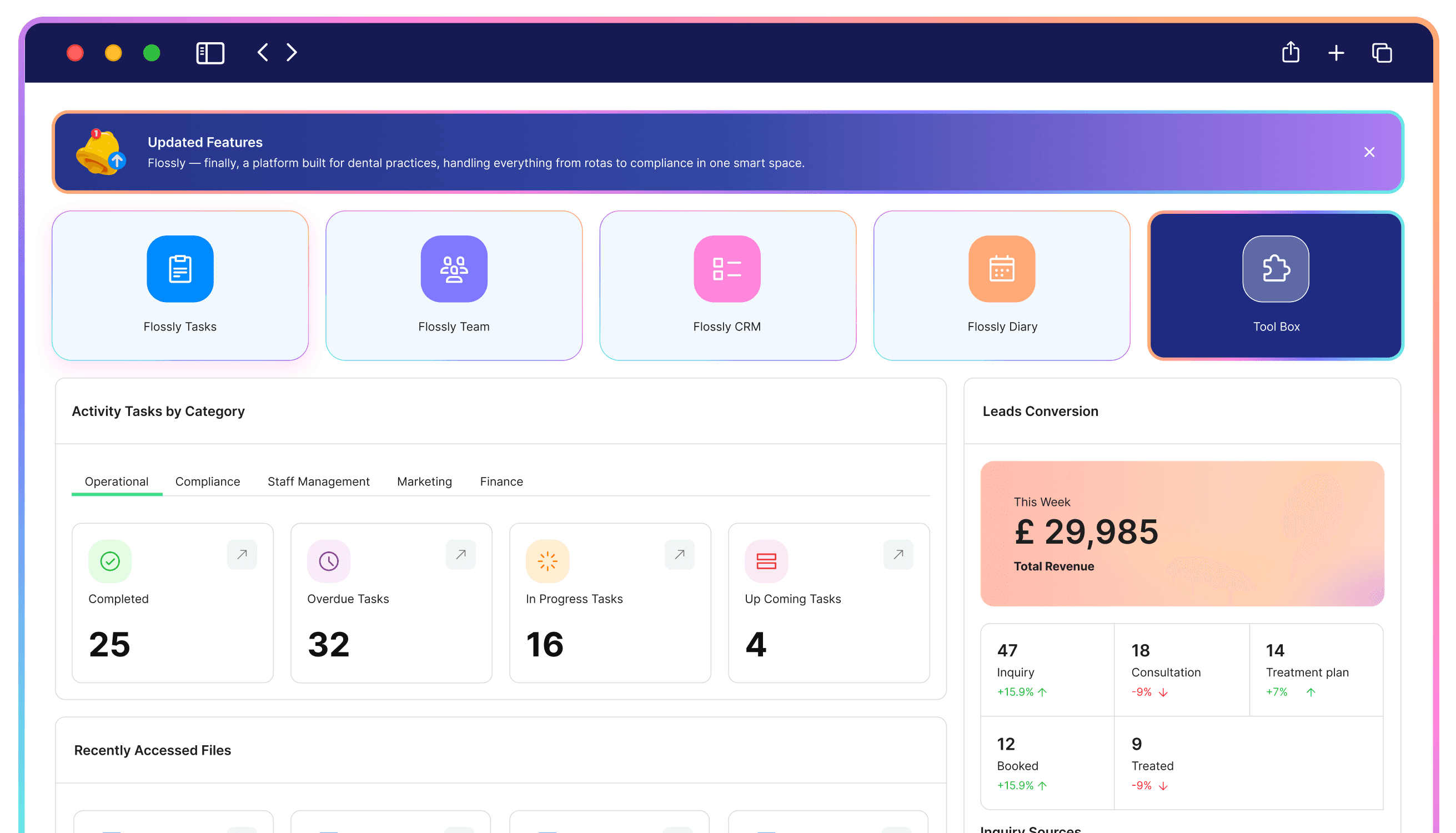The width and height of the screenshot is (1456, 833).
Task: Open the Tool Box puzzle icon
Action: [x=1275, y=269]
